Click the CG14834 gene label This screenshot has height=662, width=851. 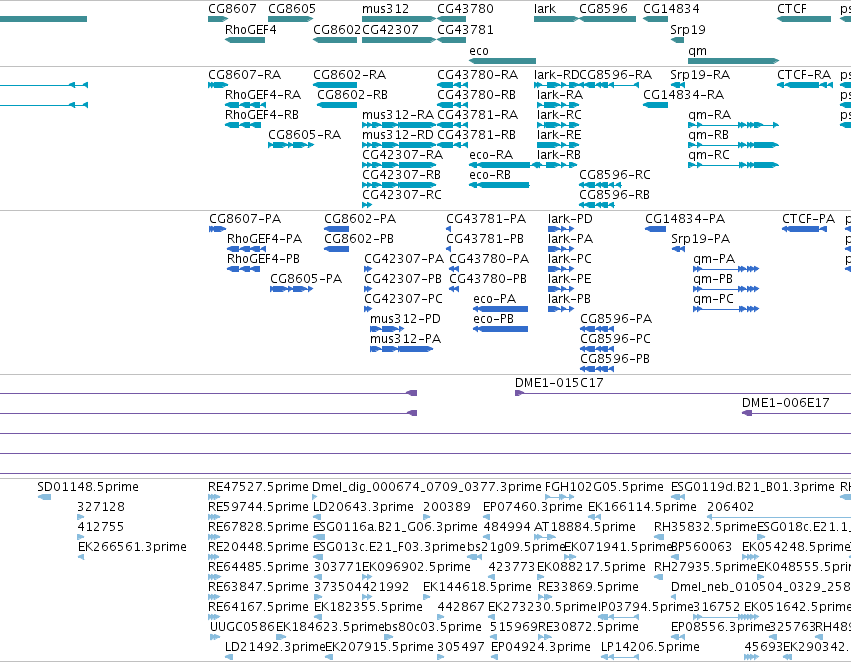pos(671,9)
